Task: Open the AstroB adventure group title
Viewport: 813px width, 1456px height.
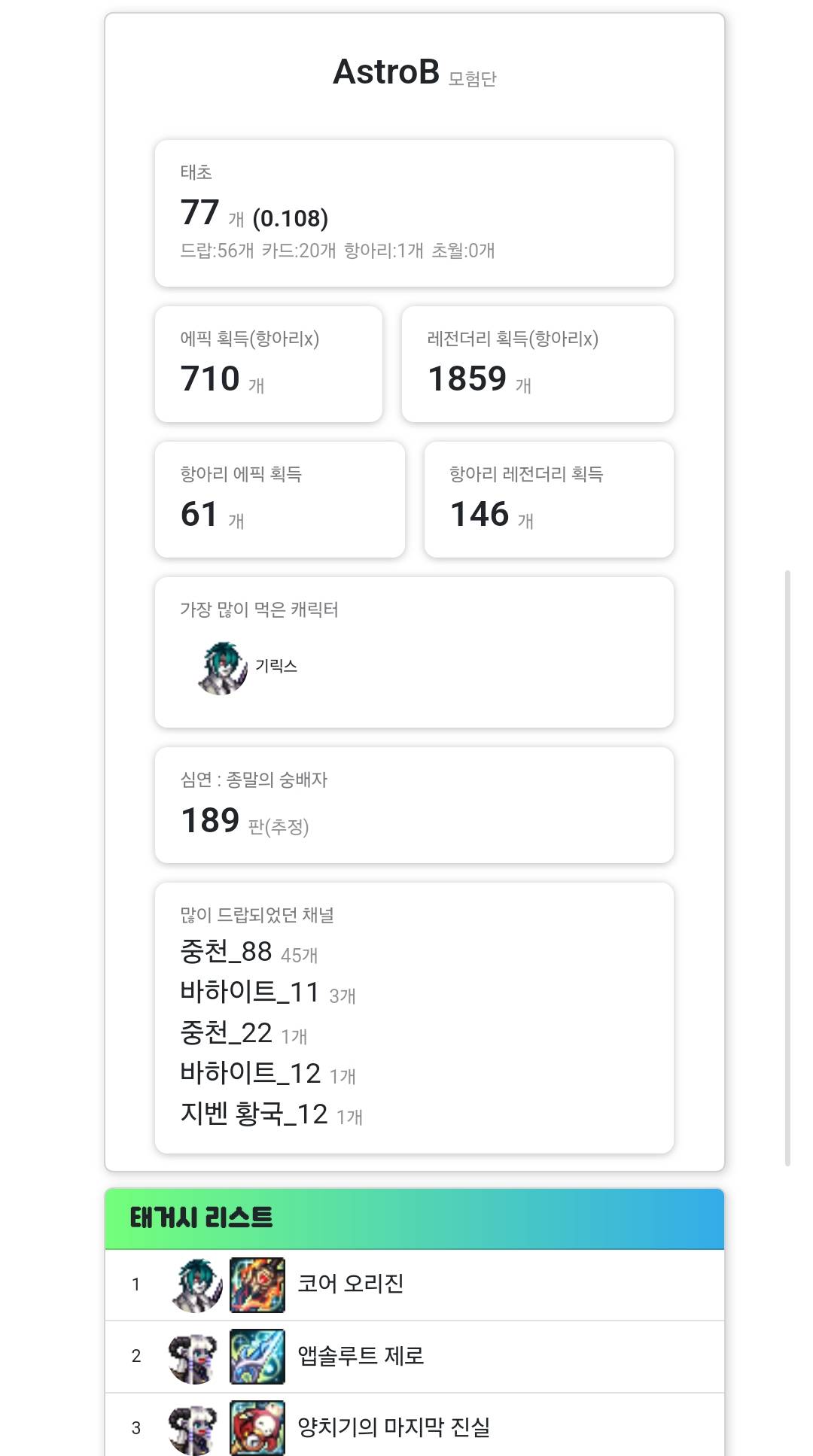Action: (x=386, y=72)
